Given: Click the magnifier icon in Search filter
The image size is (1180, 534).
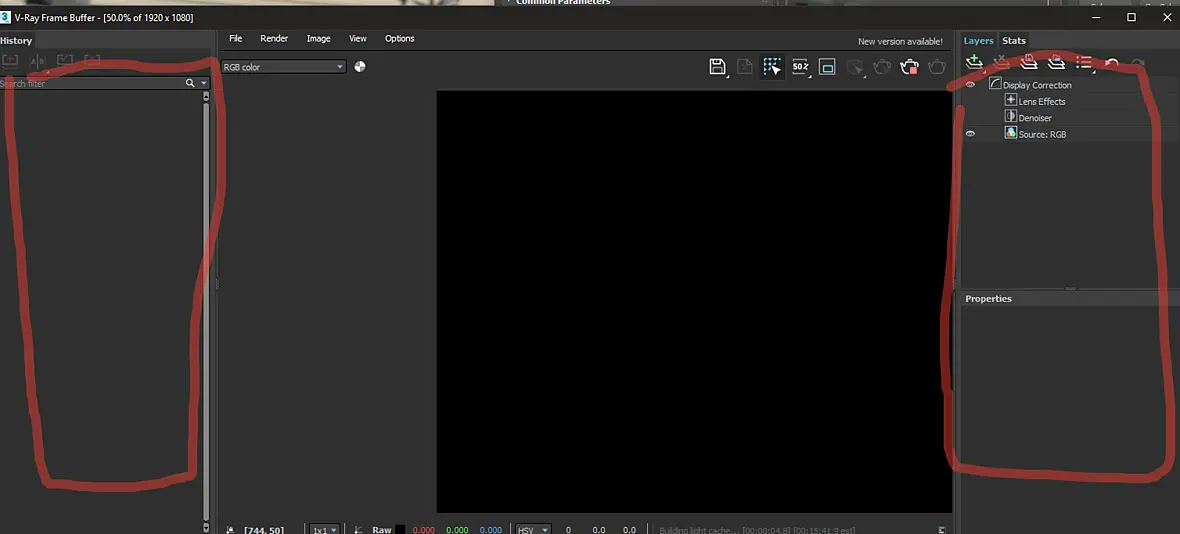Looking at the screenshot, I should tap(190, 83).
